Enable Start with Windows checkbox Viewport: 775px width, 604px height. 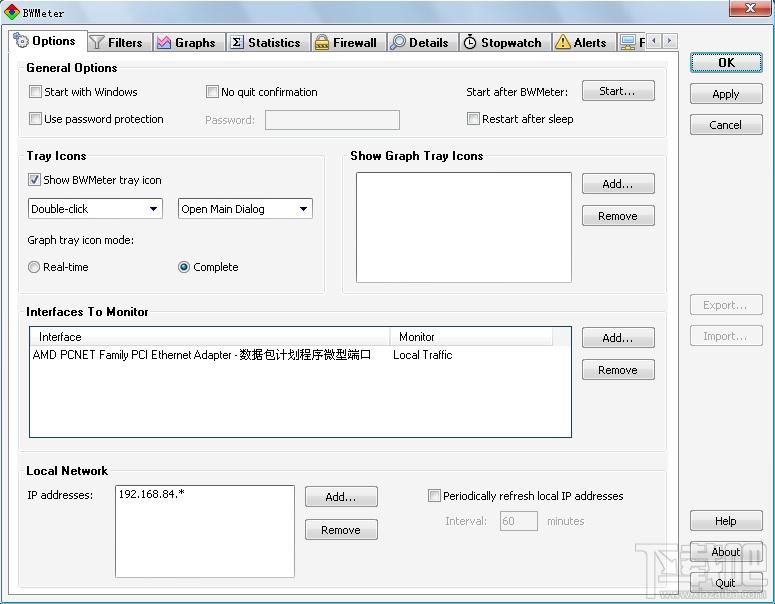(35, 92)
